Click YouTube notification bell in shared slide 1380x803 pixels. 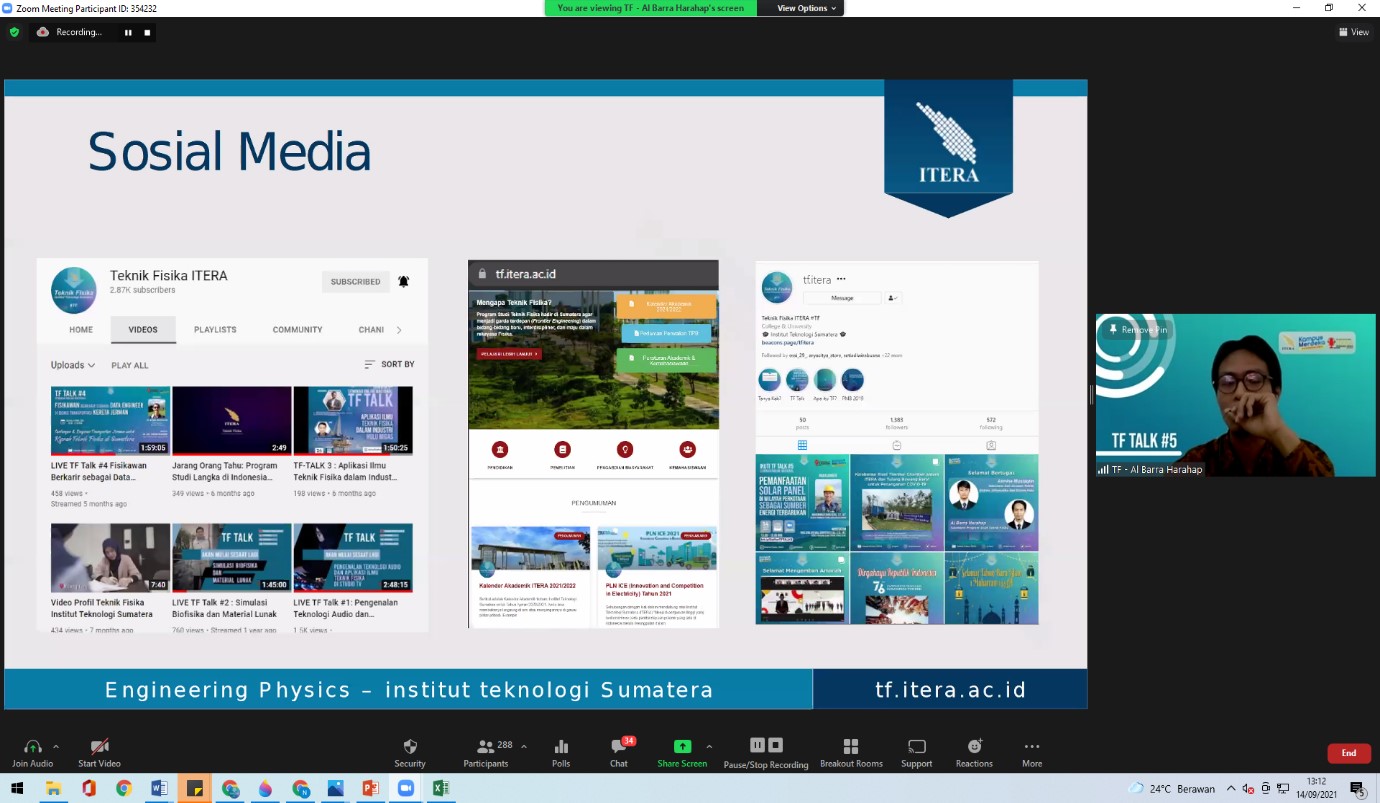[404, 282]
